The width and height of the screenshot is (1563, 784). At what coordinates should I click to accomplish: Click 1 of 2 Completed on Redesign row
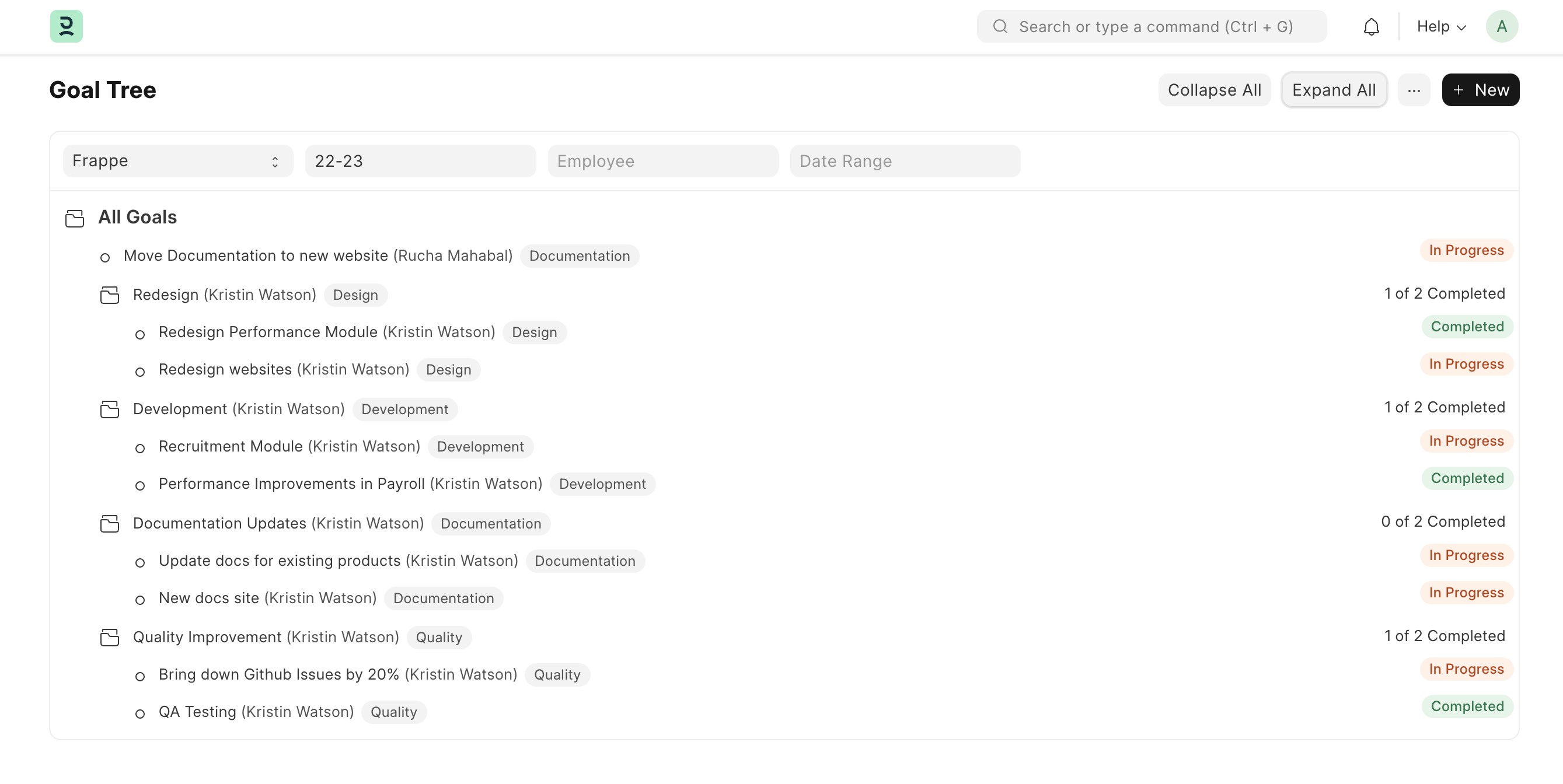(x=1444, y=293)
